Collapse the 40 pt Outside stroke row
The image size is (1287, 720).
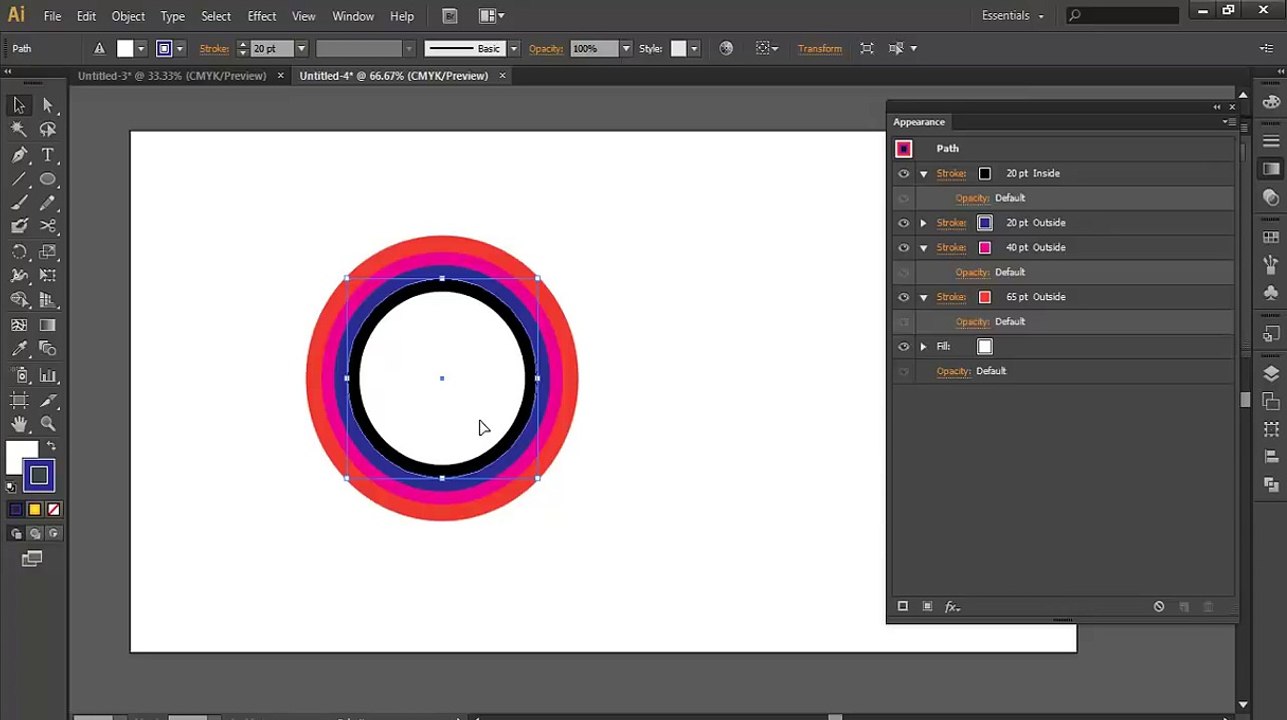tap(924, 248)
